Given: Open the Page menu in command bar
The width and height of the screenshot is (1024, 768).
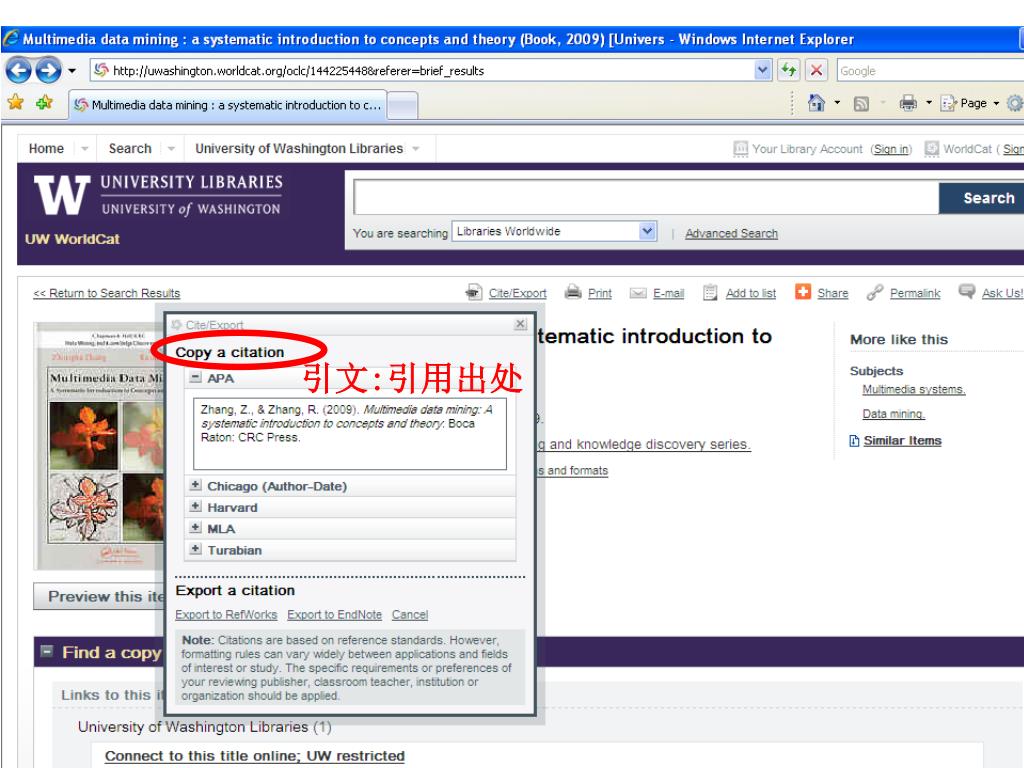Looking at the screenshot, I should click(970, 103).
